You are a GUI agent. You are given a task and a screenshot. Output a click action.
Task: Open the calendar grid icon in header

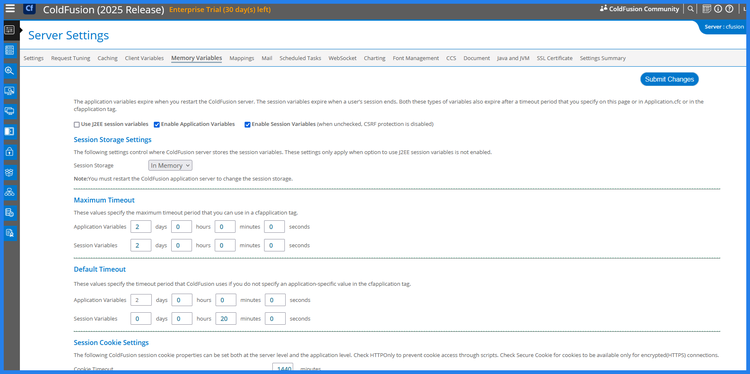706,9
